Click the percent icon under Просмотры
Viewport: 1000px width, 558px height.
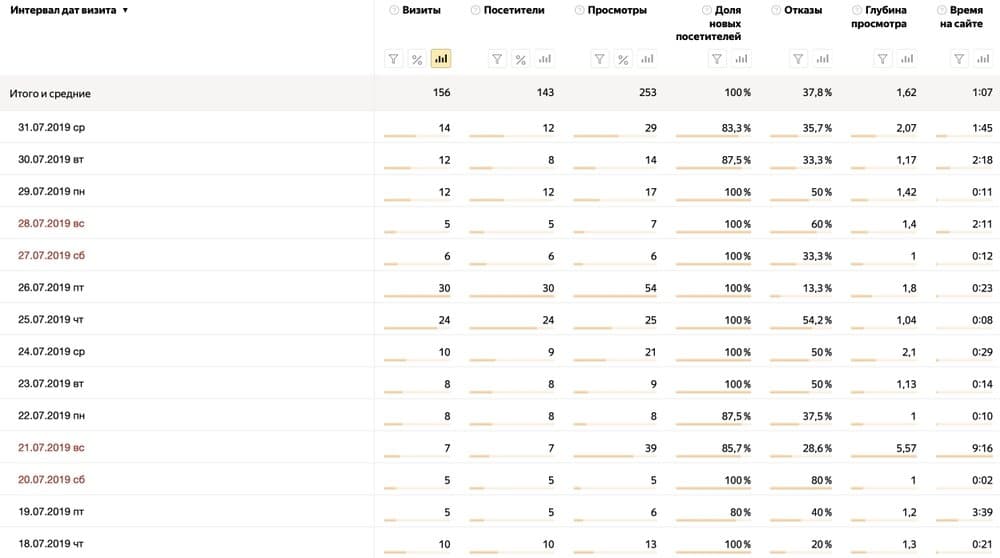point(623,59)
